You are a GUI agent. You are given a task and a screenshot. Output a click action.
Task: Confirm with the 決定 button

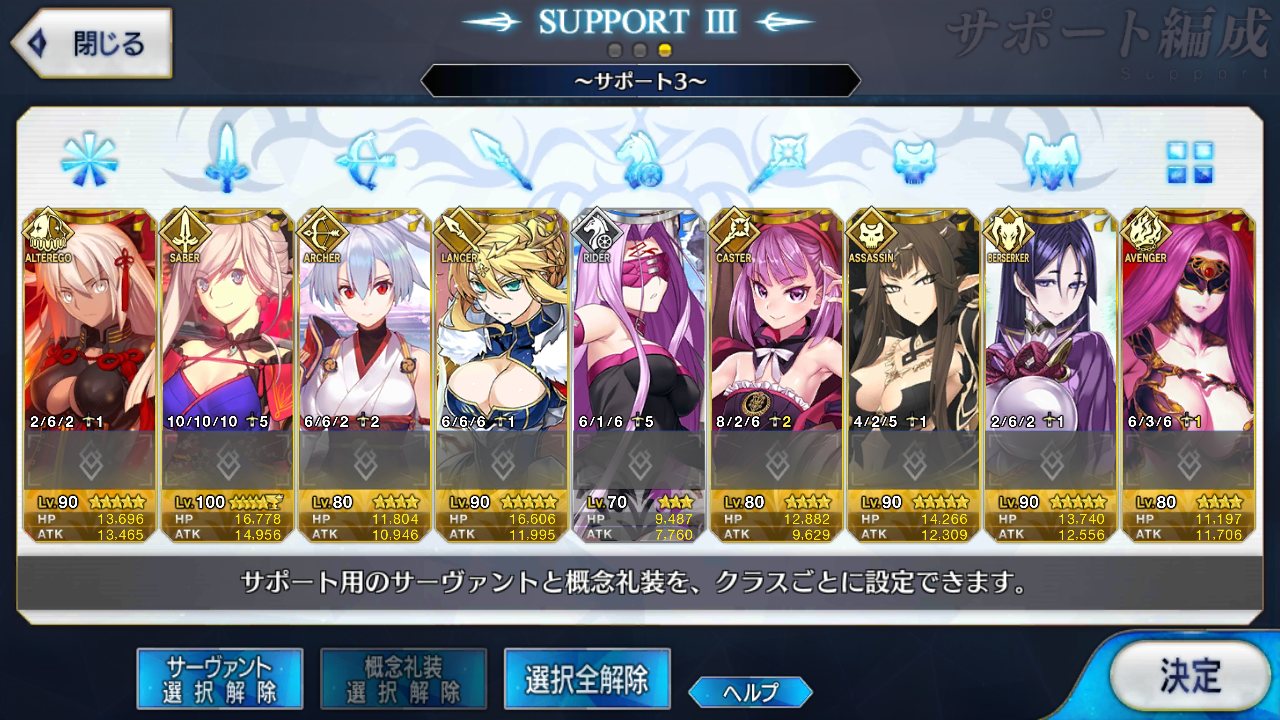pos(1189,676)
